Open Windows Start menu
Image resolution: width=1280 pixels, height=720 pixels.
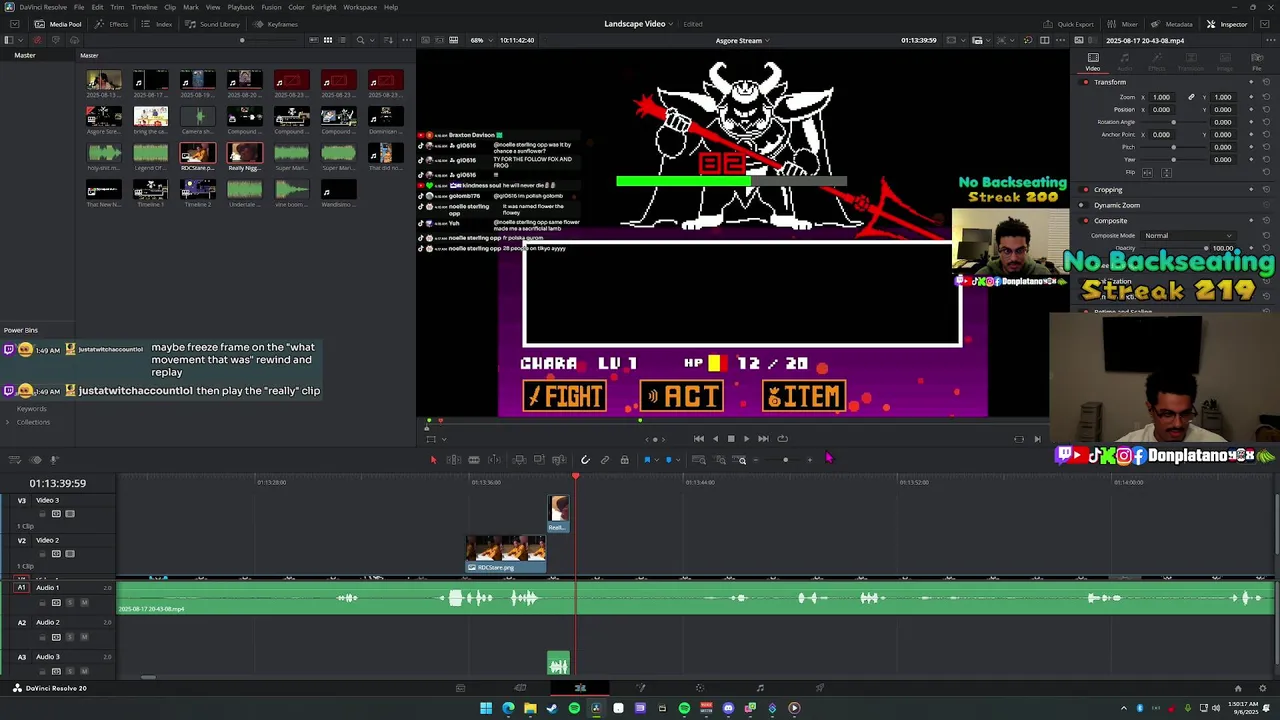(x=486, y=708)
